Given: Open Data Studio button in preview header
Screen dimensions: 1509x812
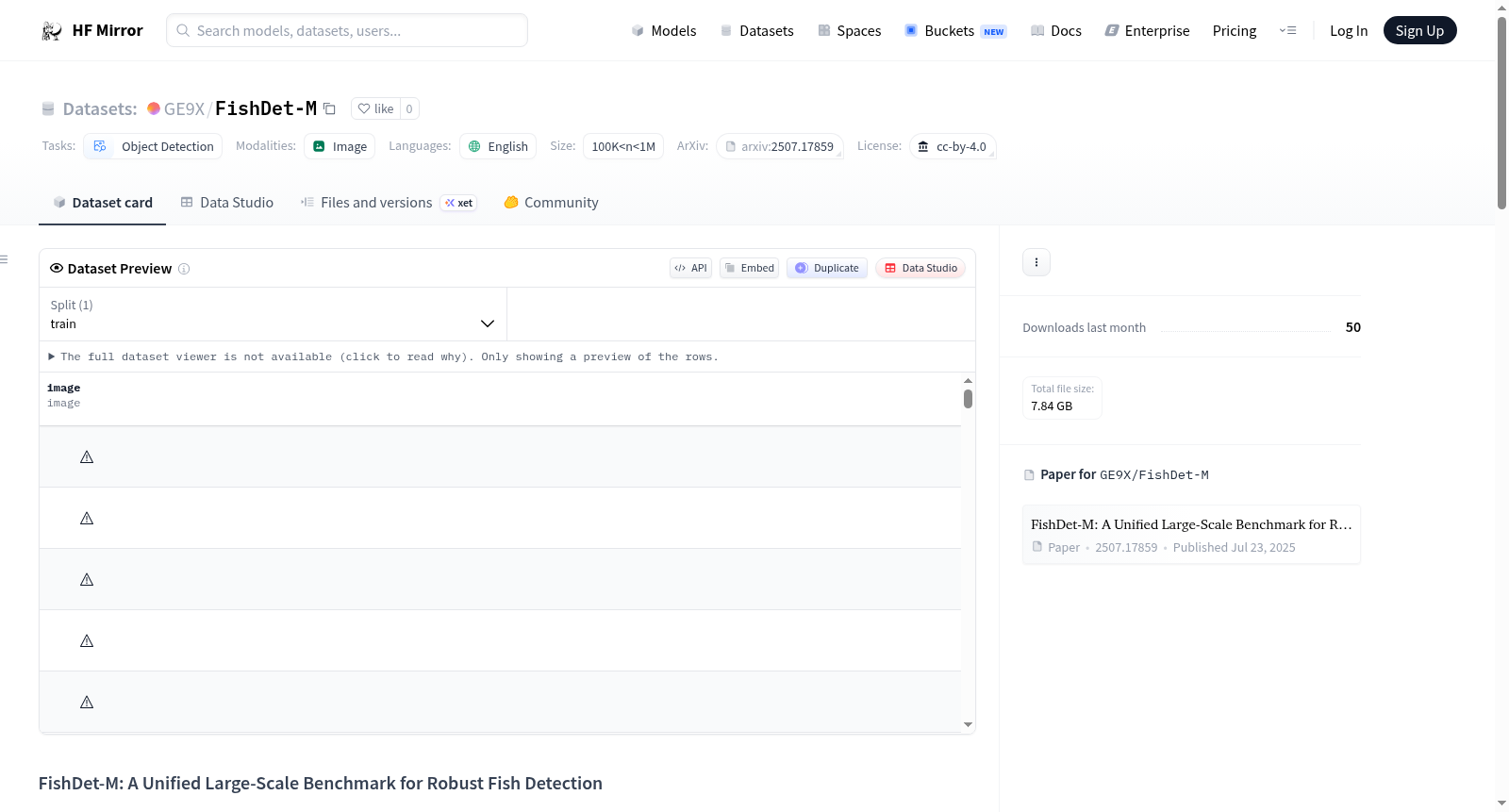Looking at the screenshot, I should click(x=920, y=268).
